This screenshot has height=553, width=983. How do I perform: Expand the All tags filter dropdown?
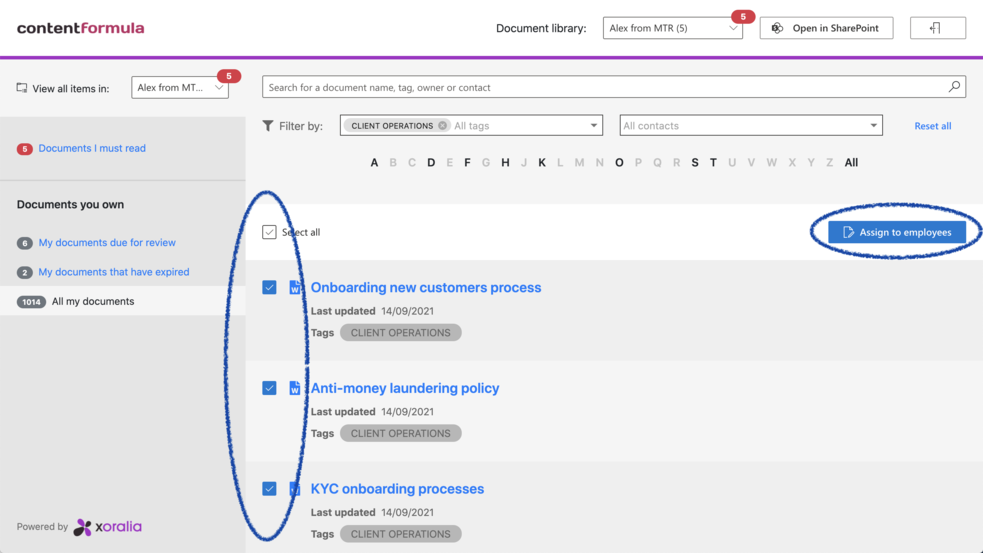pos(593,125)
